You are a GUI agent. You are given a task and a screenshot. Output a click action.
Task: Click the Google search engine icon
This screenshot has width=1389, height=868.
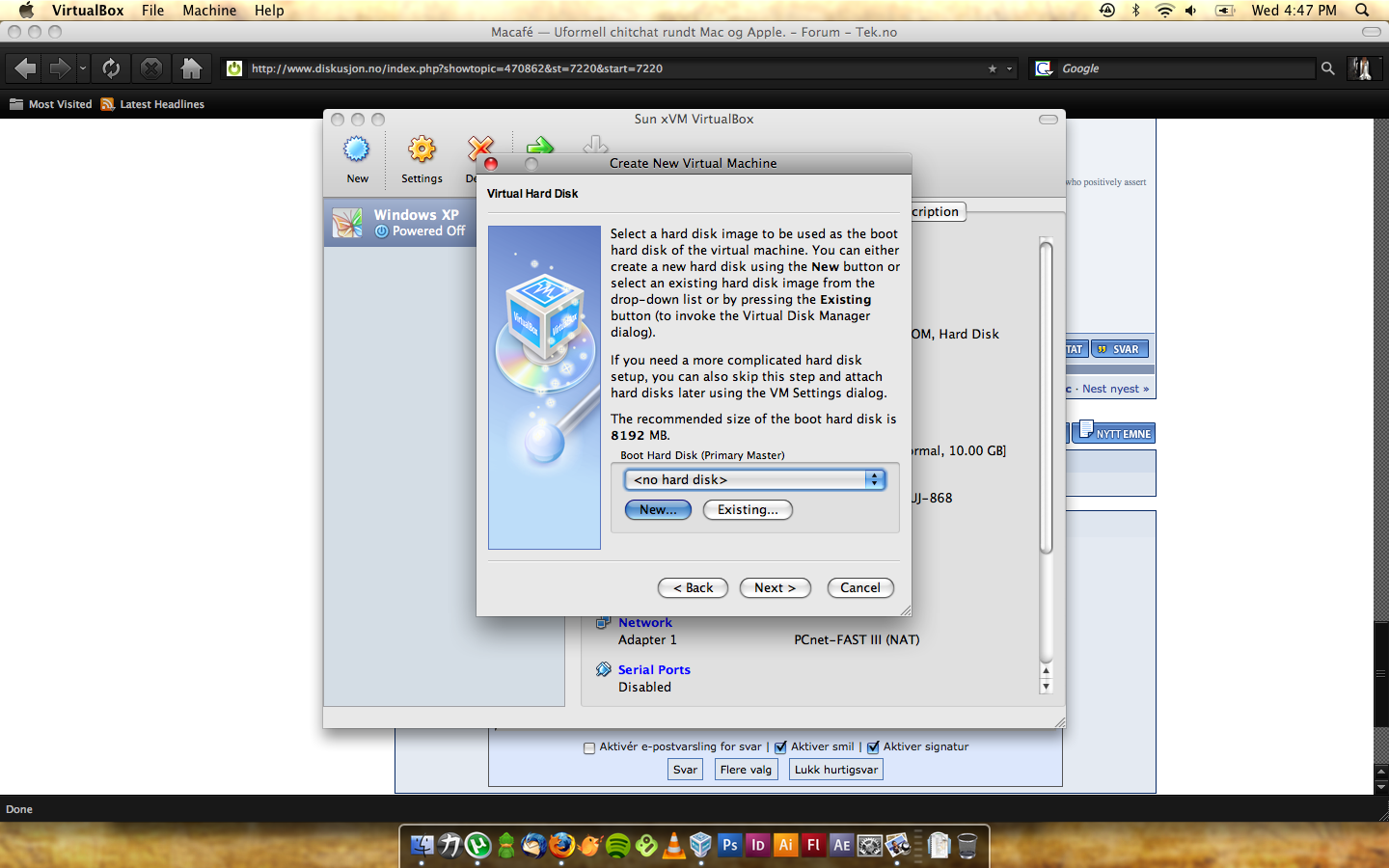1043,68
